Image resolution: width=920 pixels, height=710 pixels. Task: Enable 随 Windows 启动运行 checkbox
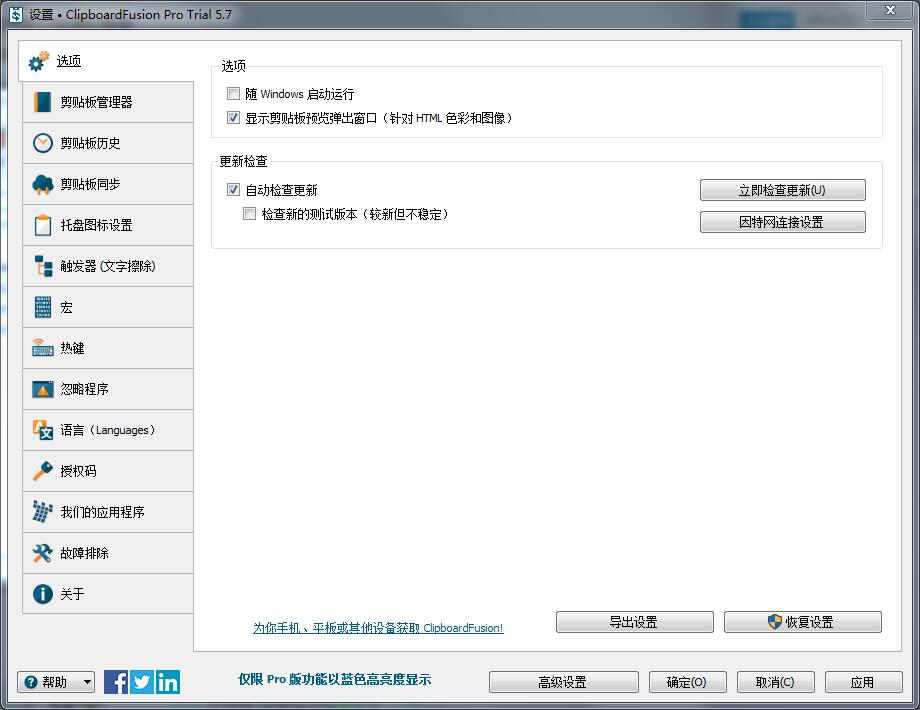coord(233,94)
